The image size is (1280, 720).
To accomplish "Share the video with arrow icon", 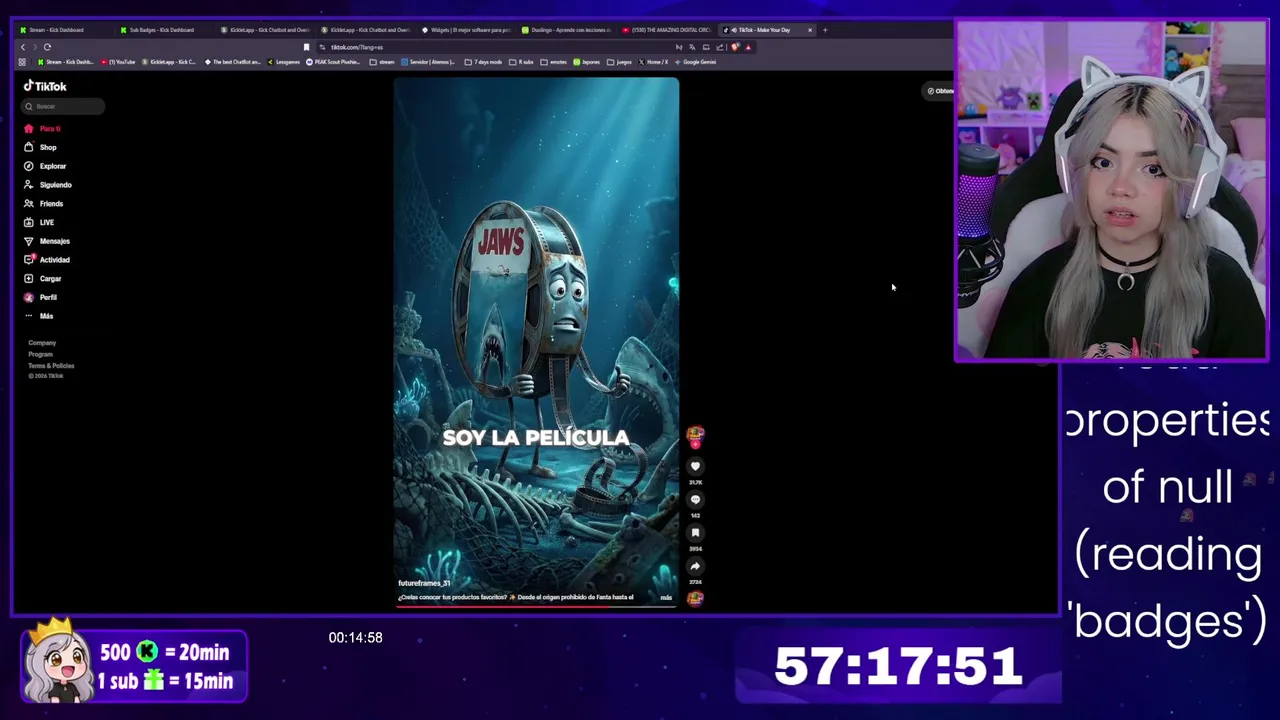I will (695, 566).
